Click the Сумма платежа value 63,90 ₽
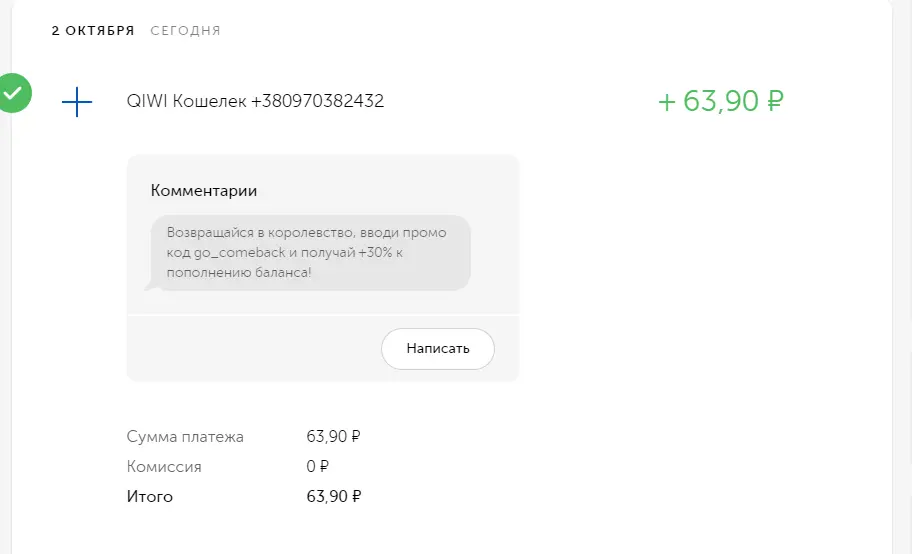The width and height of the screenshot is (912, 554). 333,436
